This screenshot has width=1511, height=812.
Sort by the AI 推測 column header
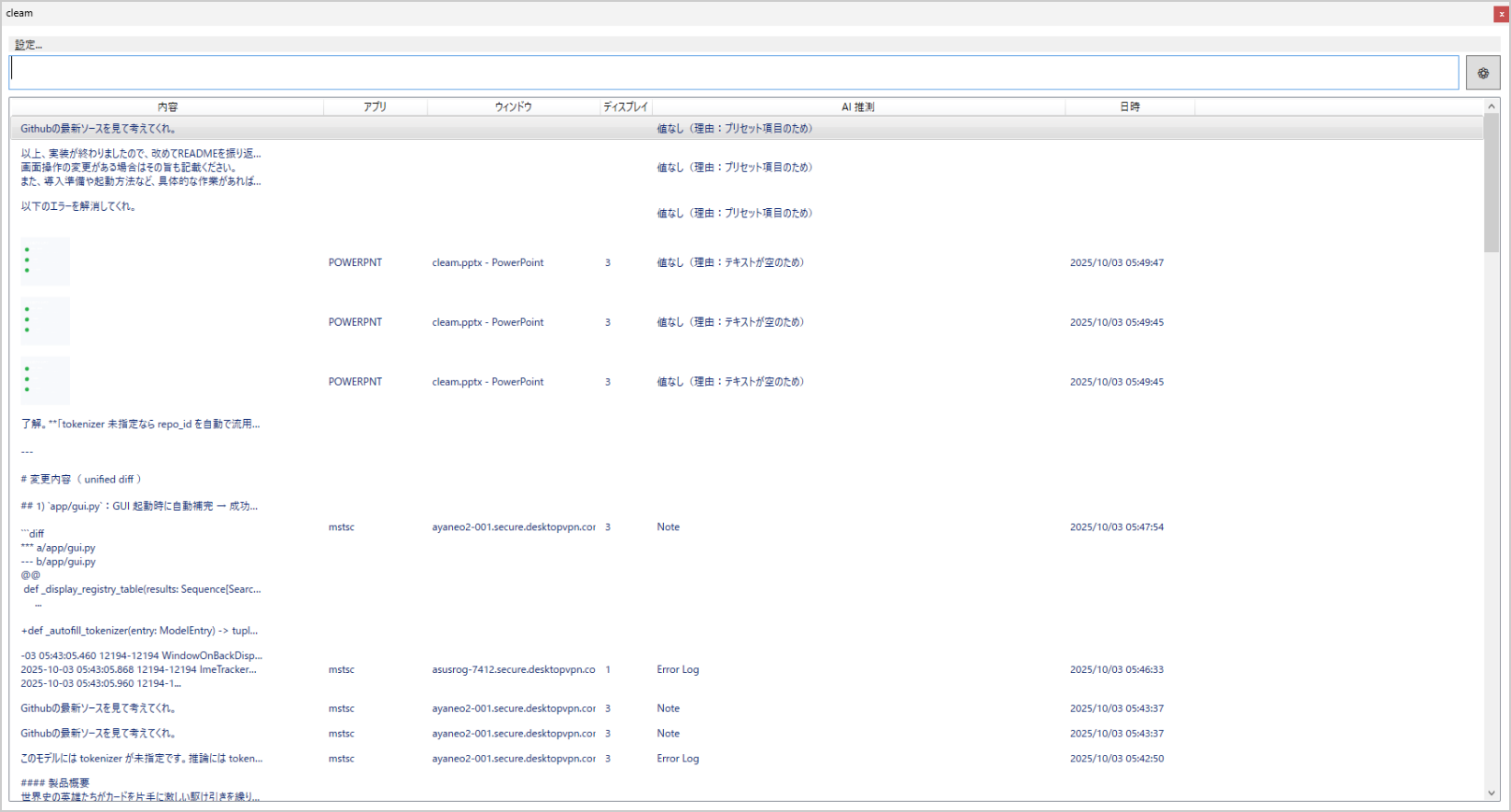pyautogui.click(x=857, y=107)
